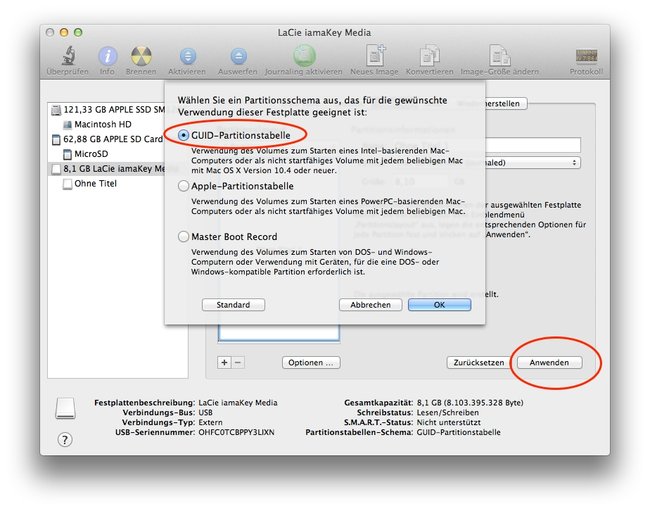The height and width of the screenshot is (511, 650).
Task: Confirm the partition scheme with OK
Action: point(439,305)
